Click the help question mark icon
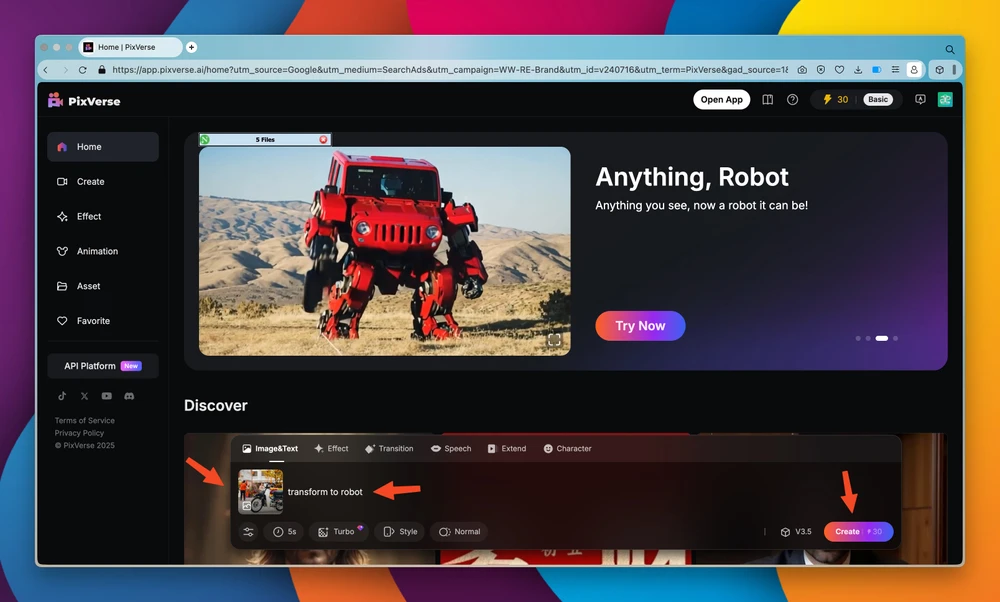The image size is (1000, 602). click(x=792, y=100)
